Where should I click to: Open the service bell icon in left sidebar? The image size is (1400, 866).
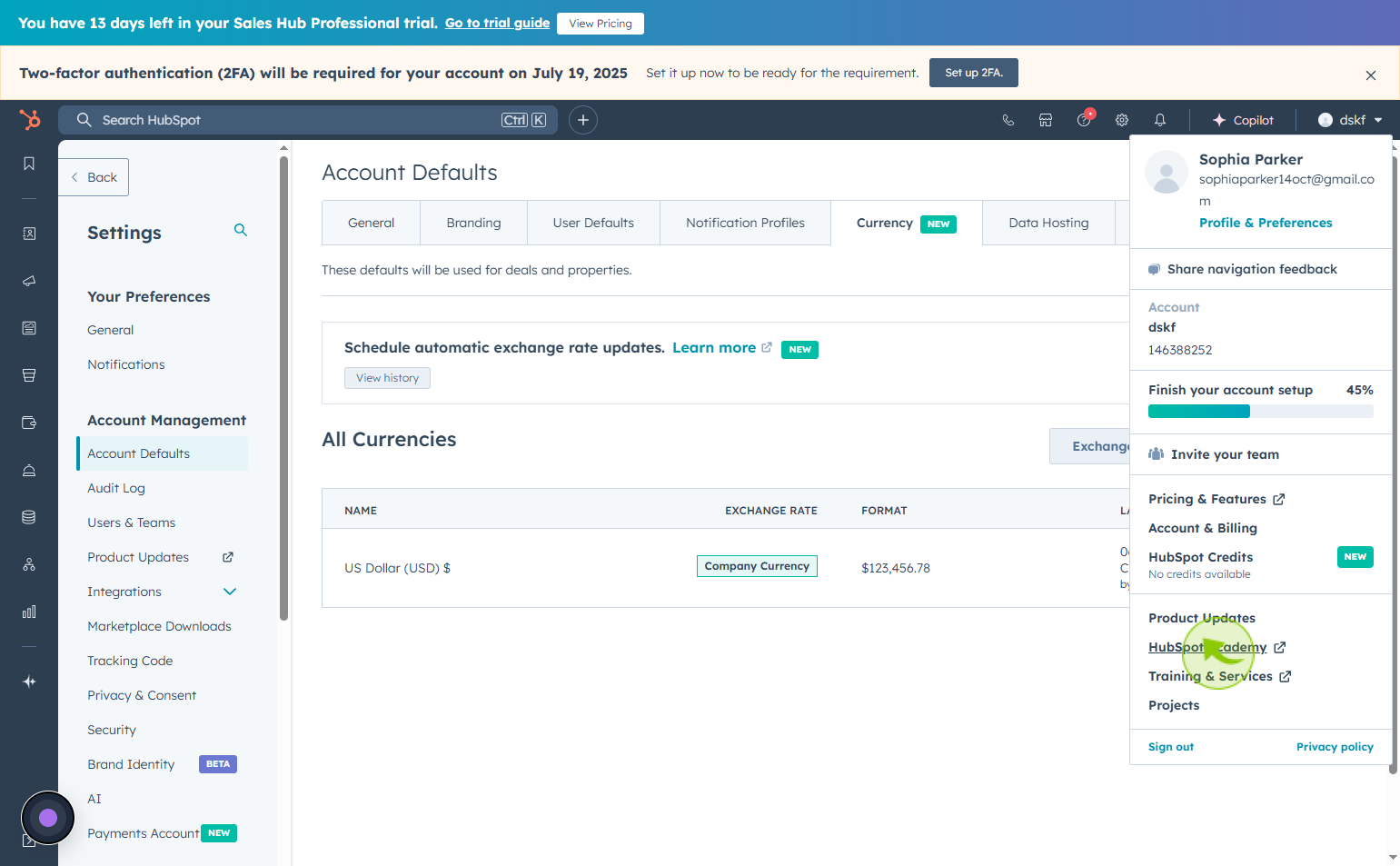pyautogui.click(x=29, y=470)
